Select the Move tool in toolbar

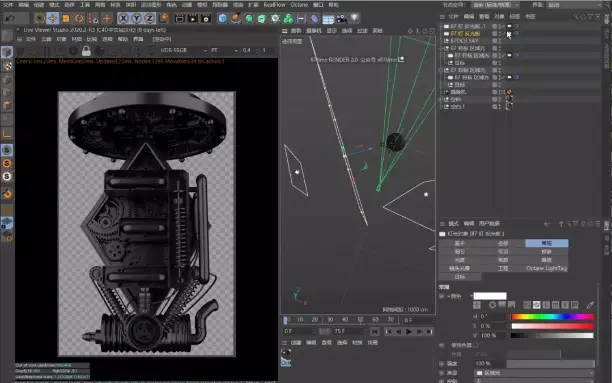(x=52, y=18)
